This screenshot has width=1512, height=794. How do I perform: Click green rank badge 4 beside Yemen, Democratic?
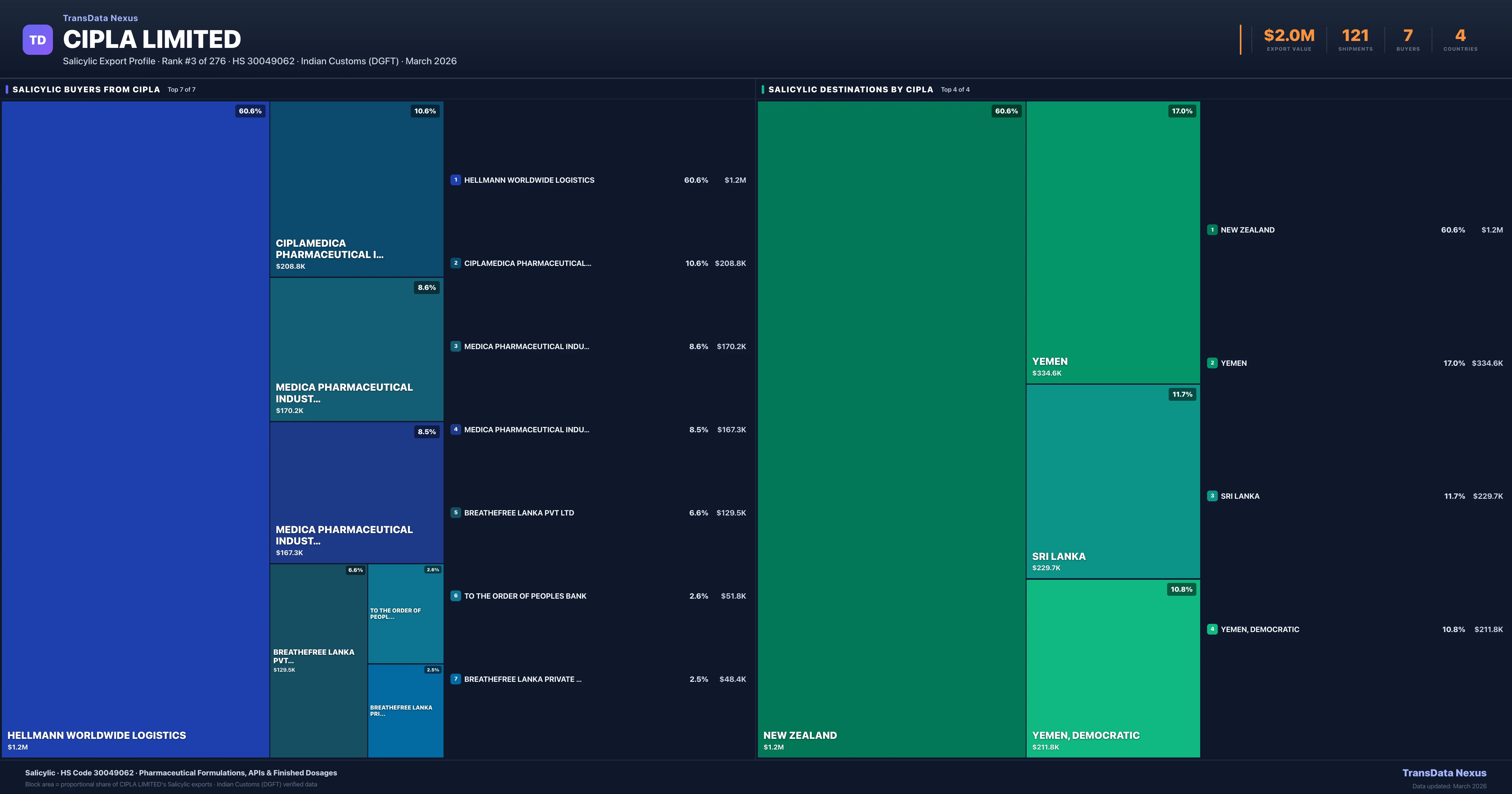pos(1212,629)
